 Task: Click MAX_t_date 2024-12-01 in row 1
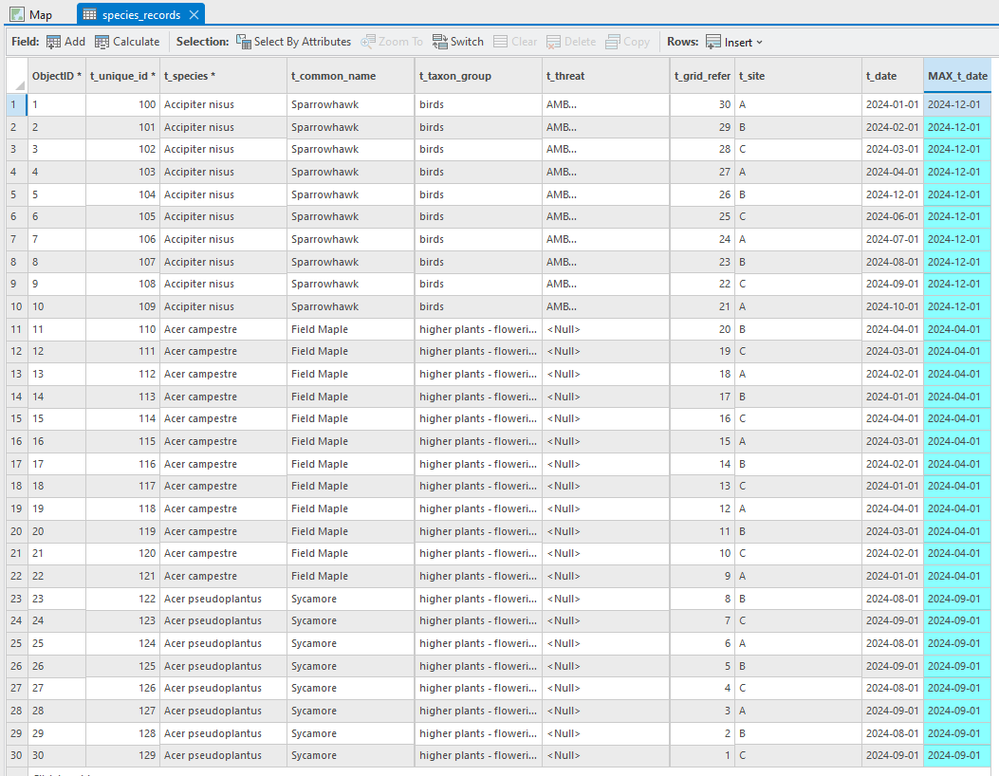[958, 104]
